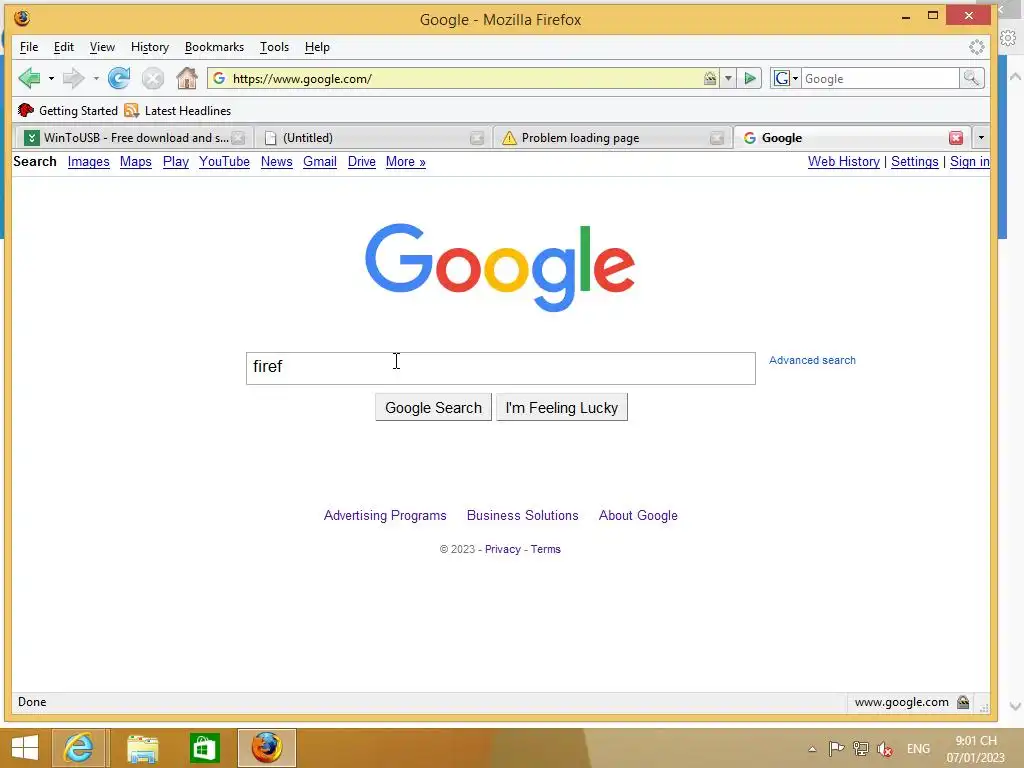Viewport: 1024px width, 768px height.
Task: Click the padlock icon in status bar
Action: (x=963, y=702)
